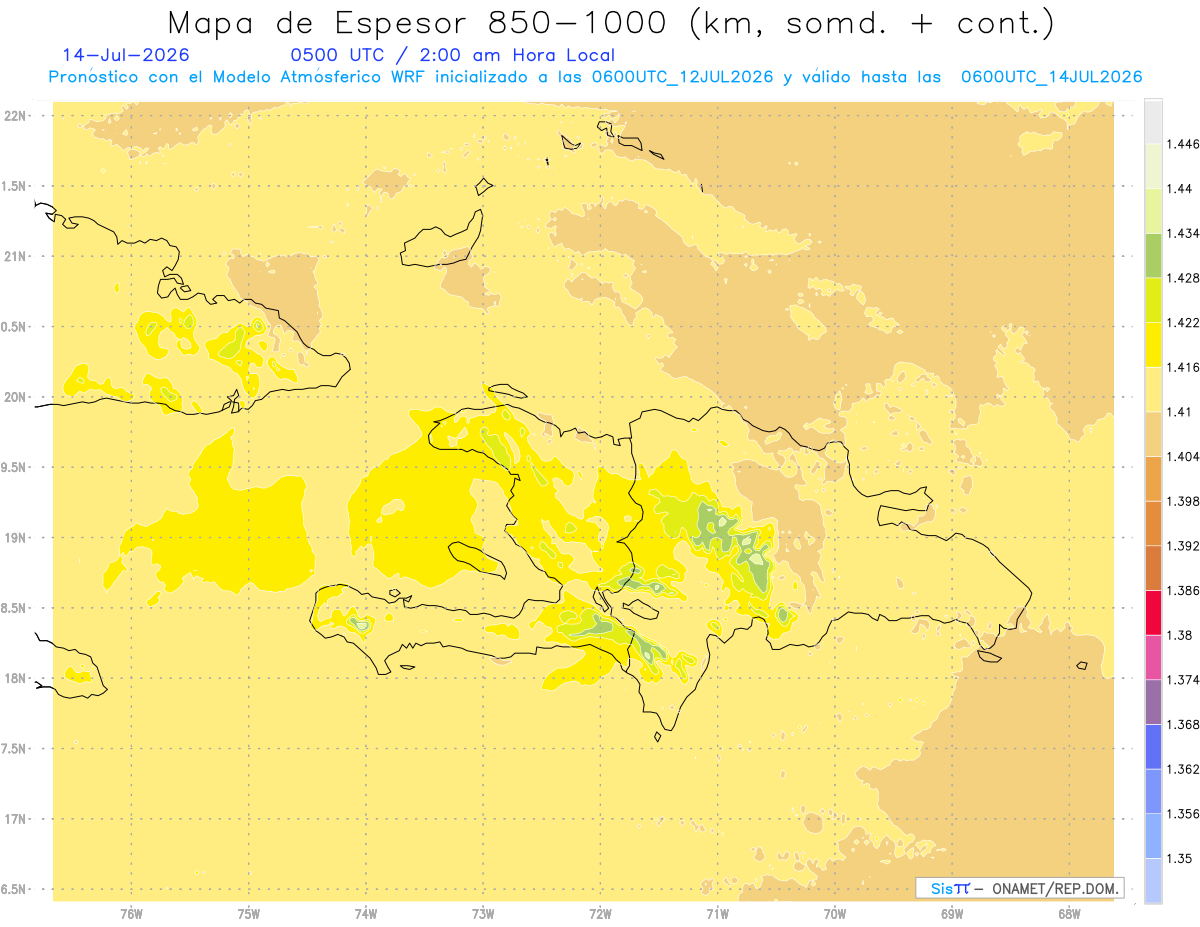This screenshot has width=1200, height=927.
Task: Pick the purple swatch between 1.368 and 1.374
Action: 1153,702
